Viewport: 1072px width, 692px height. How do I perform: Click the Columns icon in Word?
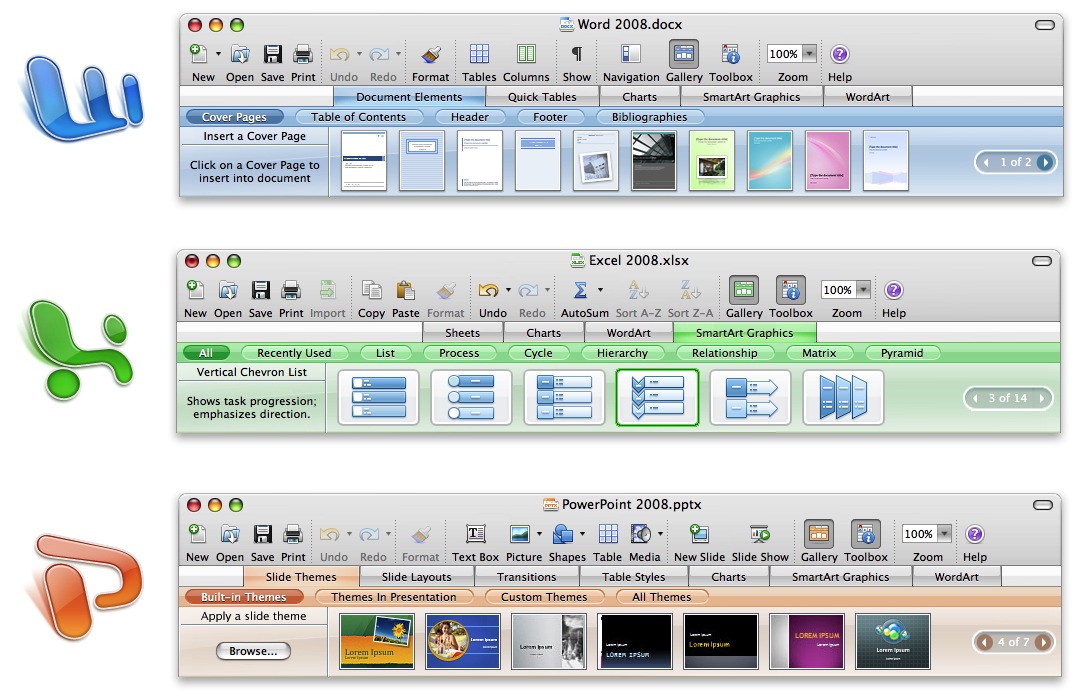click(x=526, y=54)
